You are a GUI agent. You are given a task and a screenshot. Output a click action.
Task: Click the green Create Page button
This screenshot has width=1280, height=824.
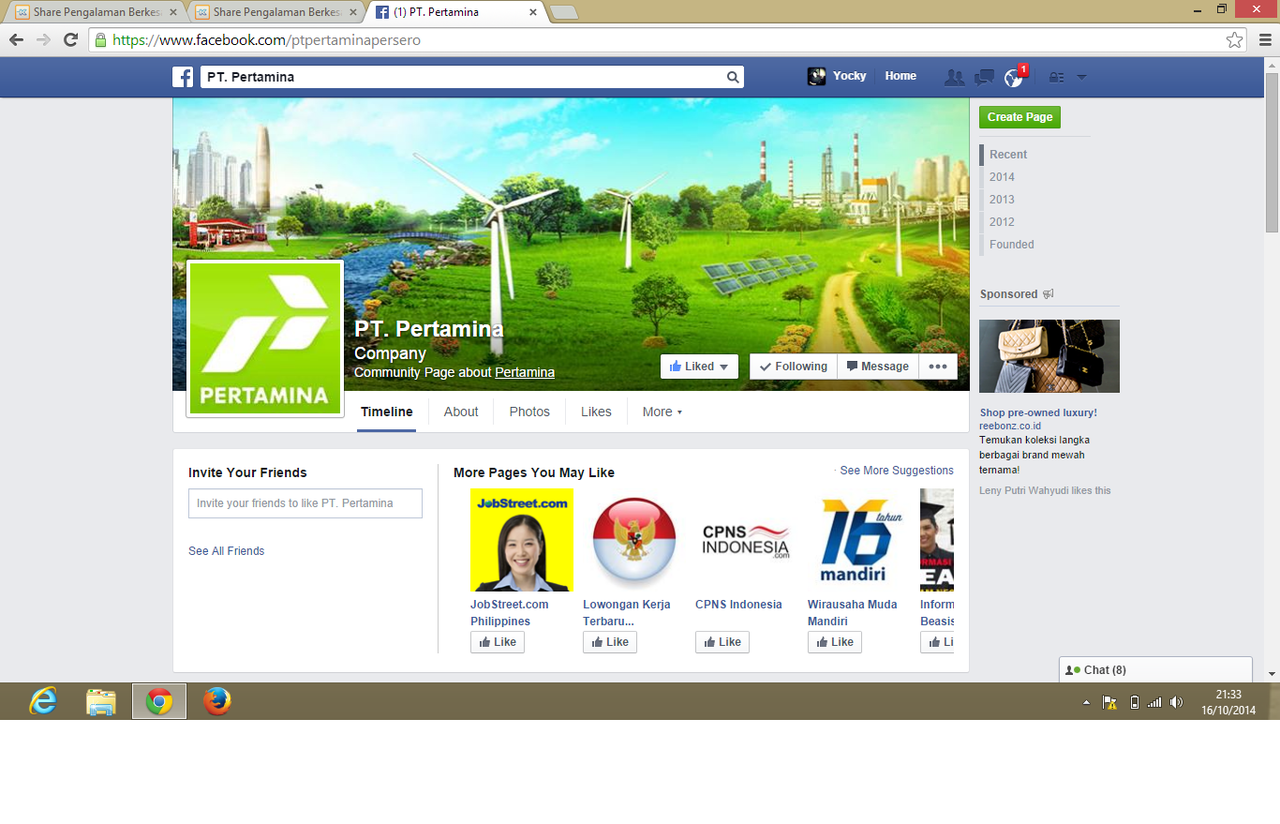click(1020, 117)
